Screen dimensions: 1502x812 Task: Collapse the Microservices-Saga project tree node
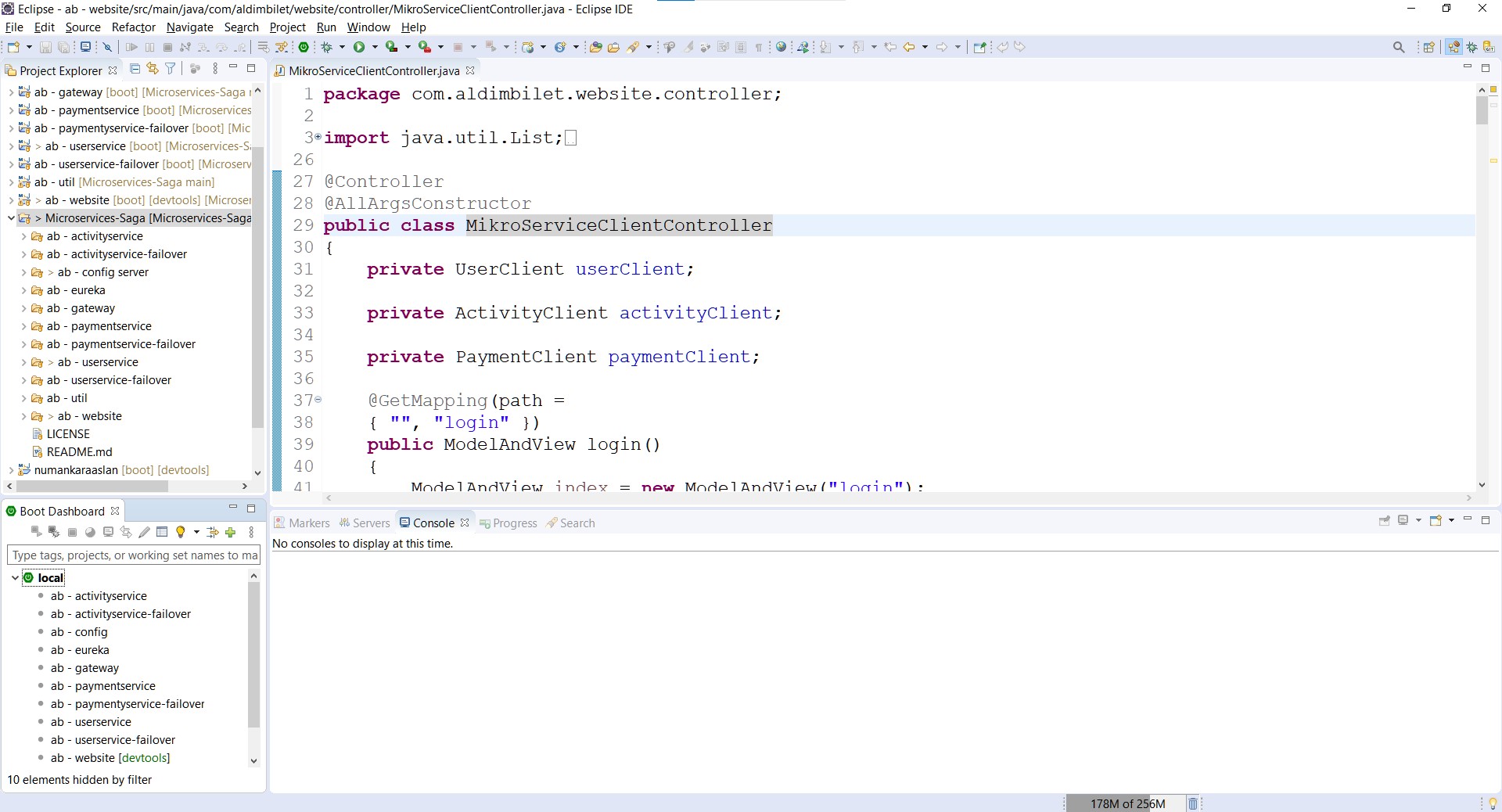pos(11,218)
